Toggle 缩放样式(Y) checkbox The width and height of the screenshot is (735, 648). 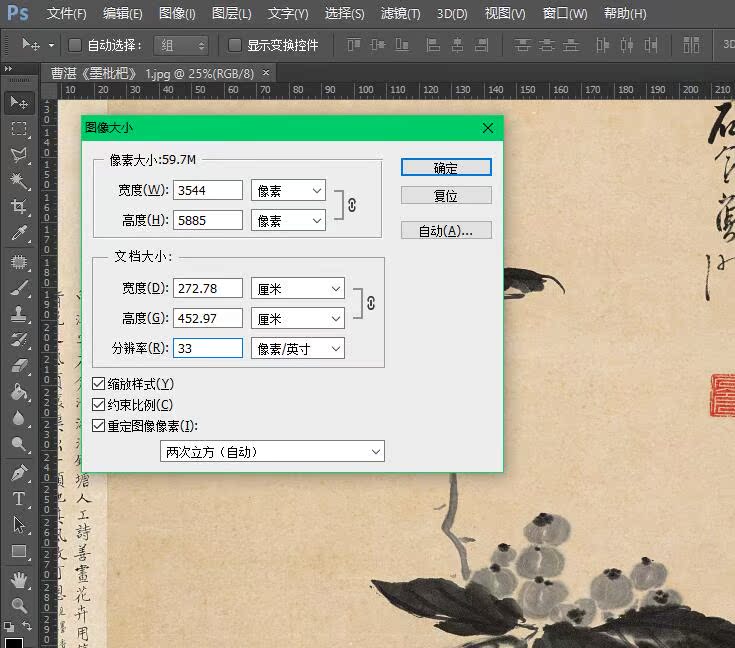[98, 384]
